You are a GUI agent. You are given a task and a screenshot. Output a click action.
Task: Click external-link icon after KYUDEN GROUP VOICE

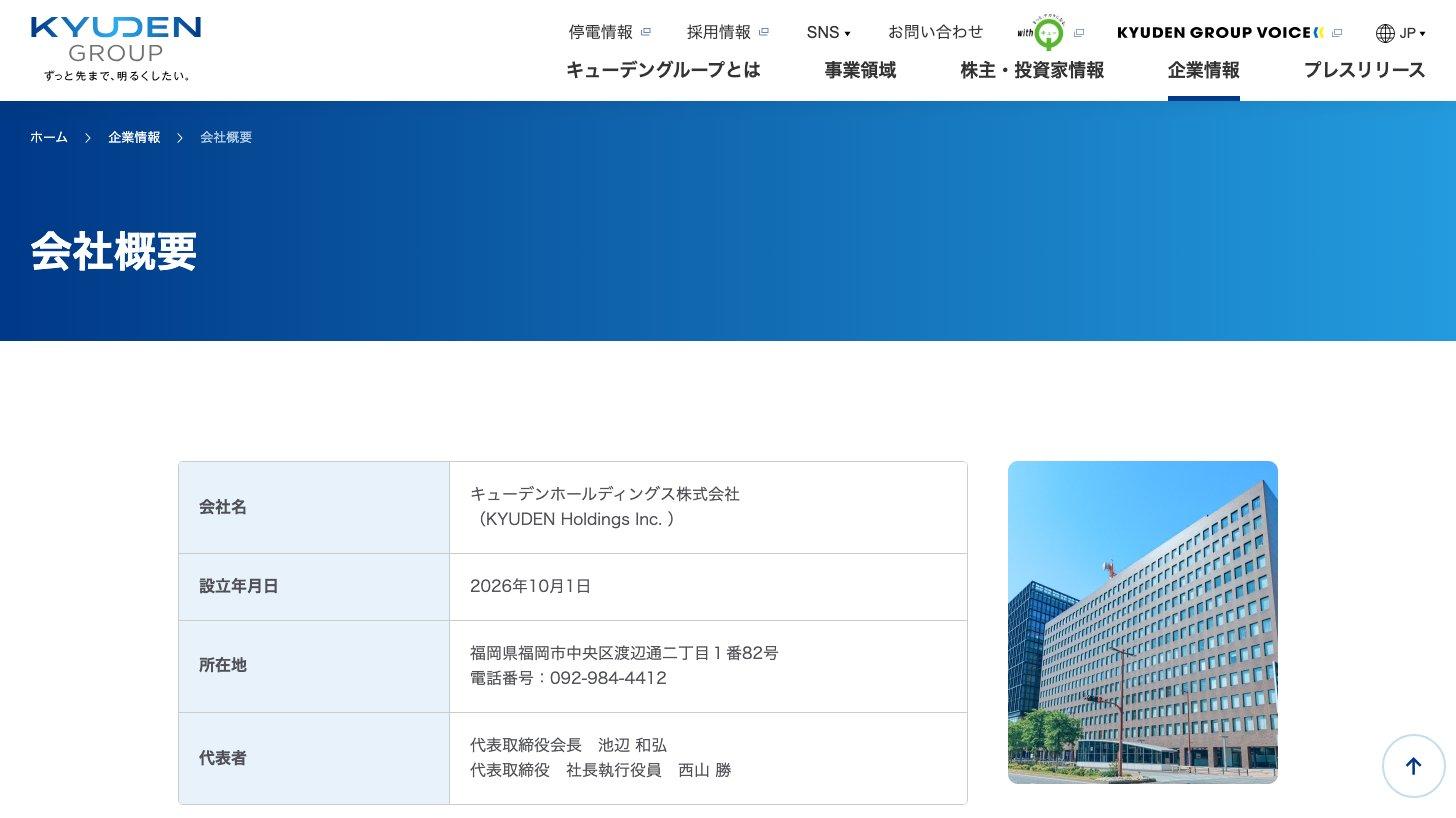pos(1338,32)
